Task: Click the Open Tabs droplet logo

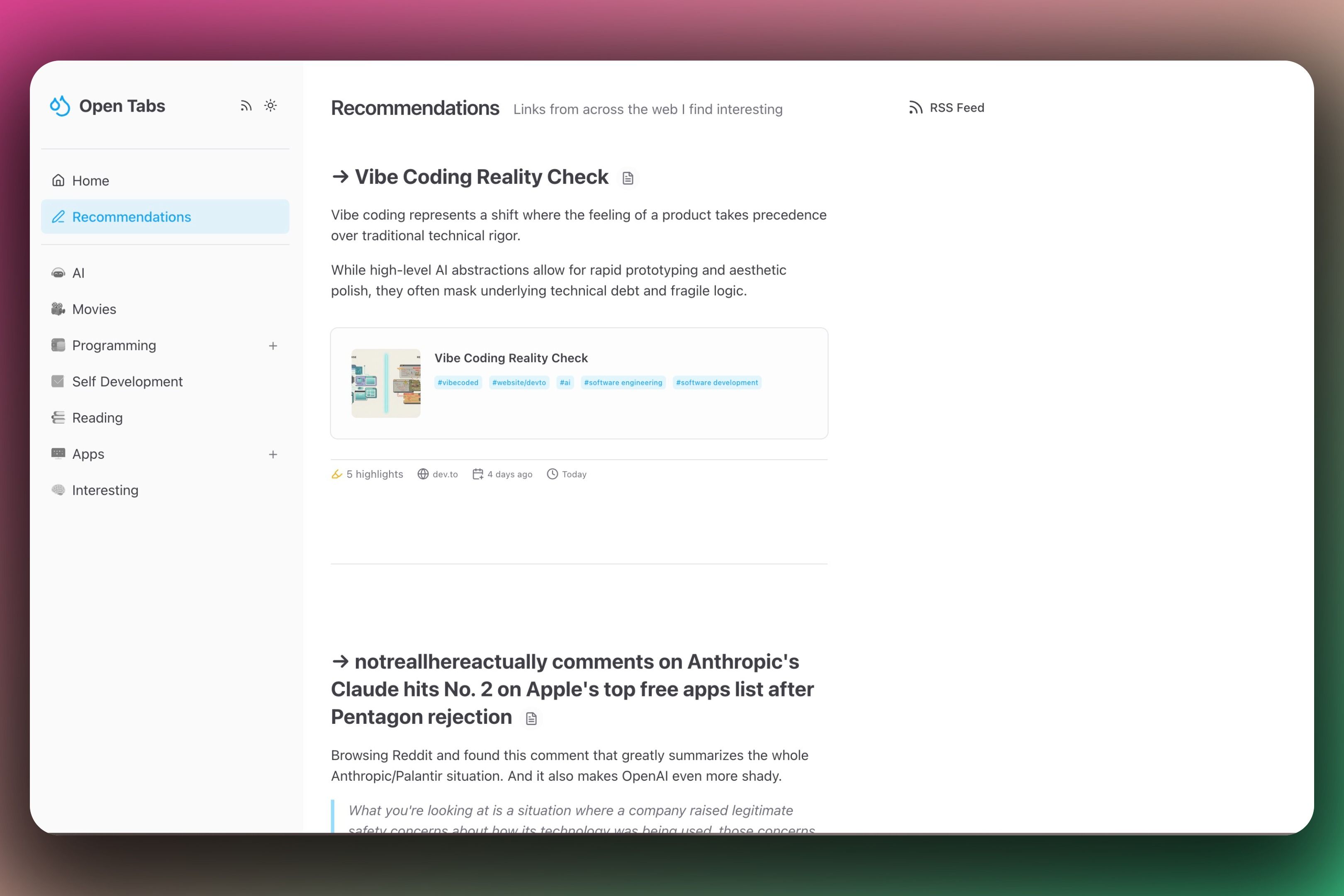Action: tap(60, 106)
